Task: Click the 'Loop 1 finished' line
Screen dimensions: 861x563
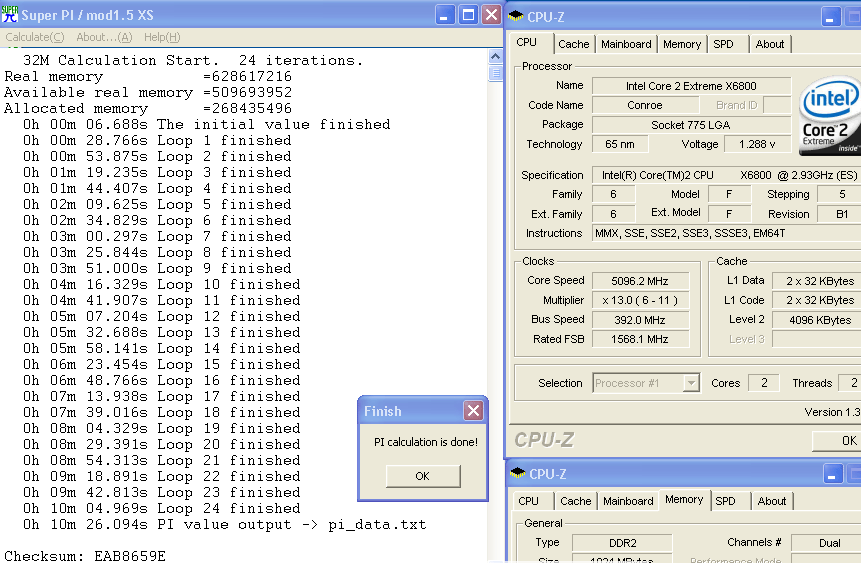Action: (x=157, y=141)
